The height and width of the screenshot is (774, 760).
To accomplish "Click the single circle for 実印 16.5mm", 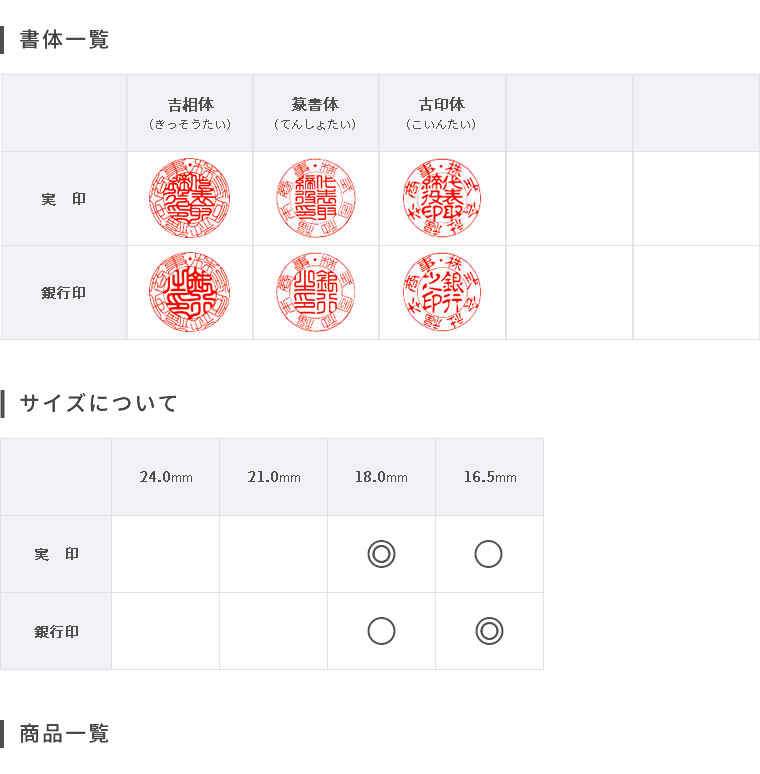I will click(489, 554).
